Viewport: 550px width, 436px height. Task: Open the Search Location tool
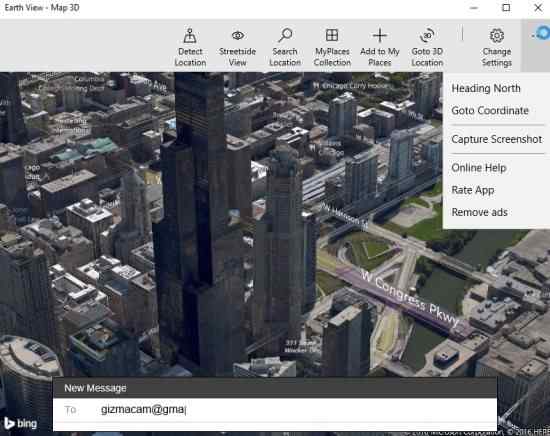point(285,47)
